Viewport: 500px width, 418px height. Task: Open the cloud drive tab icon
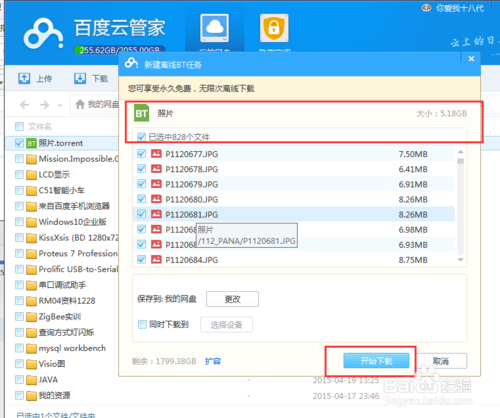pos(214,28)
